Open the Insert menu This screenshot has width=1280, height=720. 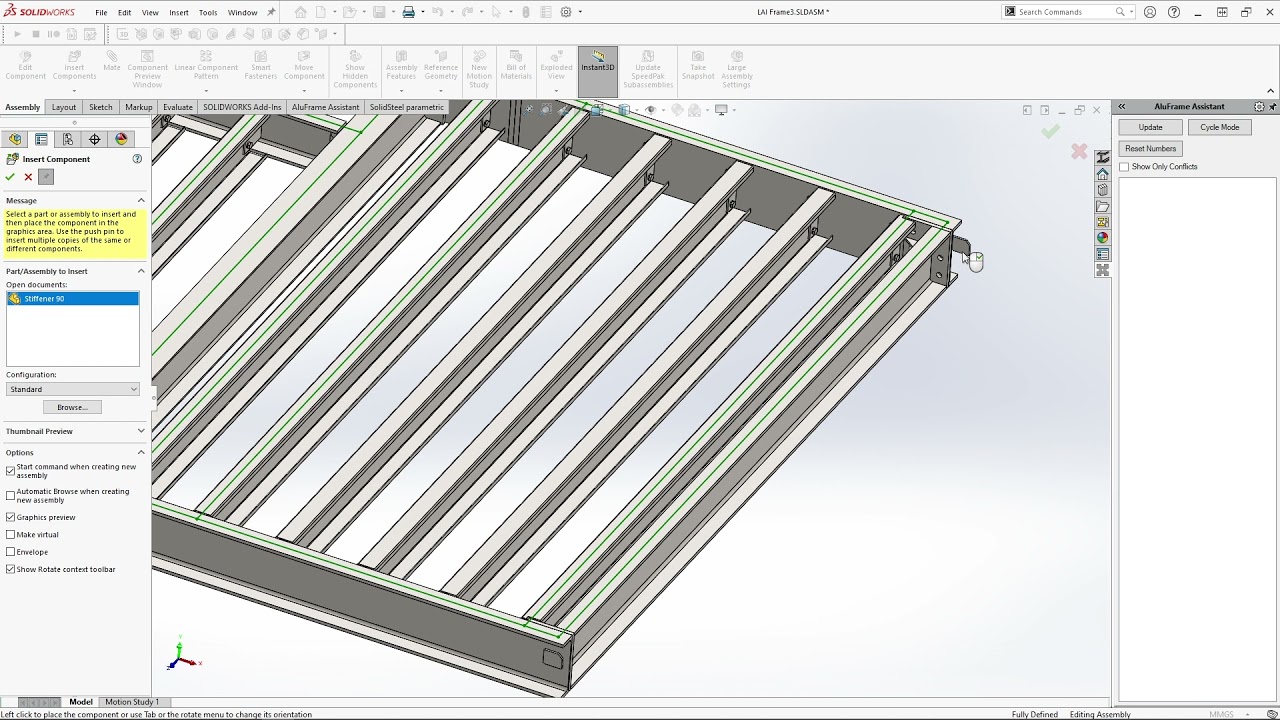179,12
